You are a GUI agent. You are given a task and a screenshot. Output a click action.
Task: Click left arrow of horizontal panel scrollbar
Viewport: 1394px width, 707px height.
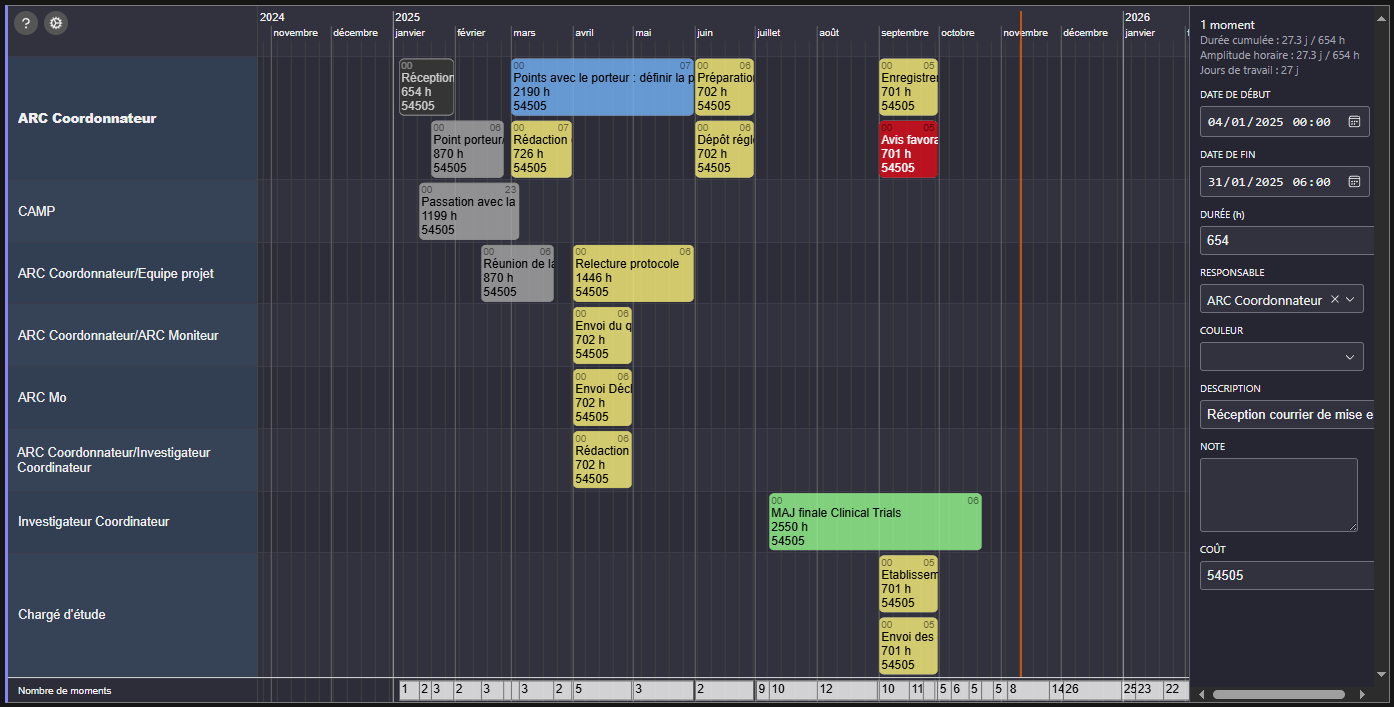[x=1197, y=694]
